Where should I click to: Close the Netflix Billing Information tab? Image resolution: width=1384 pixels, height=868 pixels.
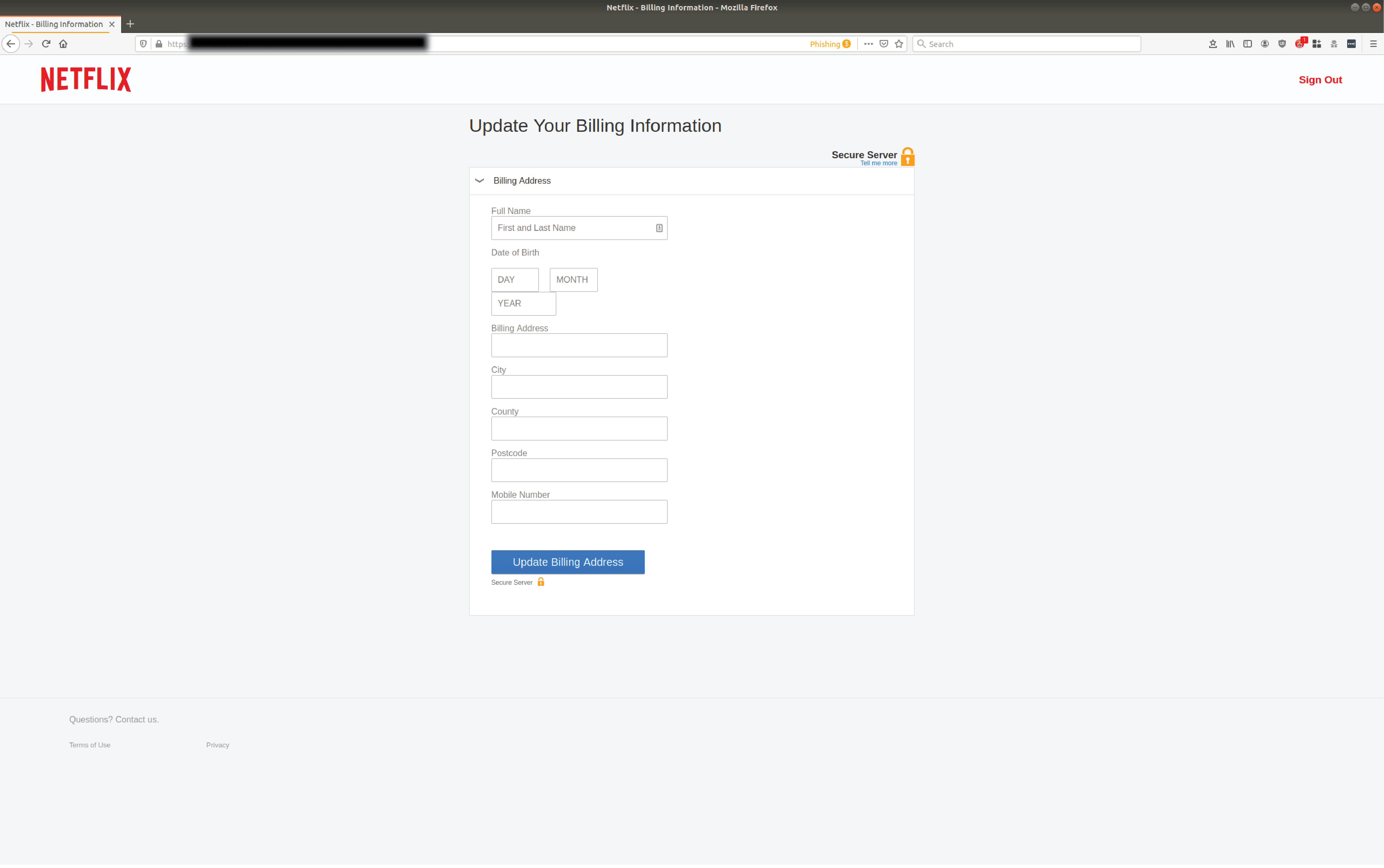112,24
